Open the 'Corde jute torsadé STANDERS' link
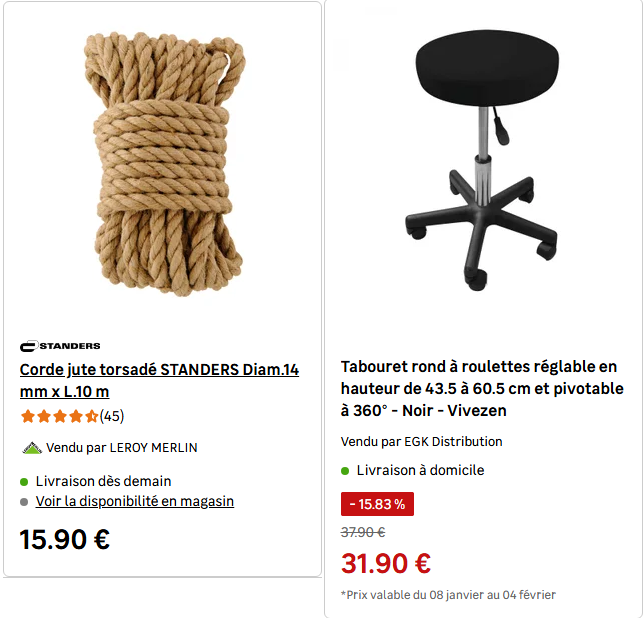The width and height of the screenshot is (643, 624). tap(159, 380)
